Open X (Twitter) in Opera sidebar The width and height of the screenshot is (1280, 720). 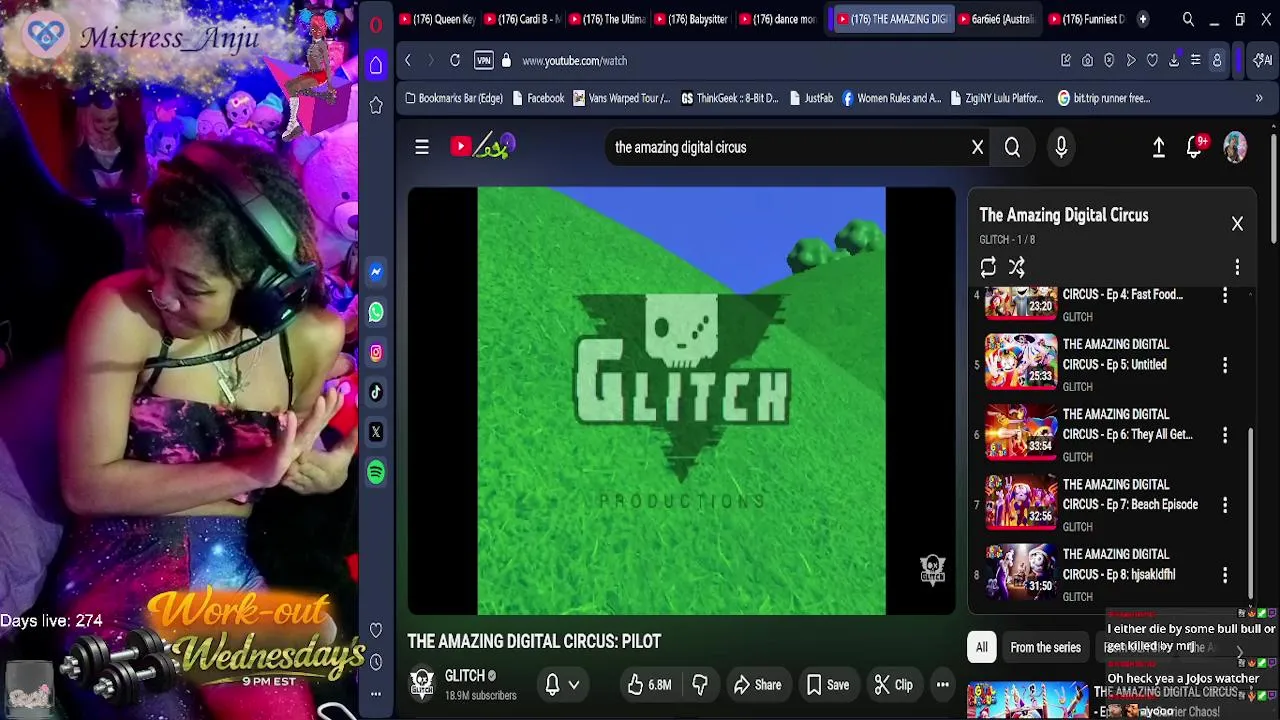(376, 432)
